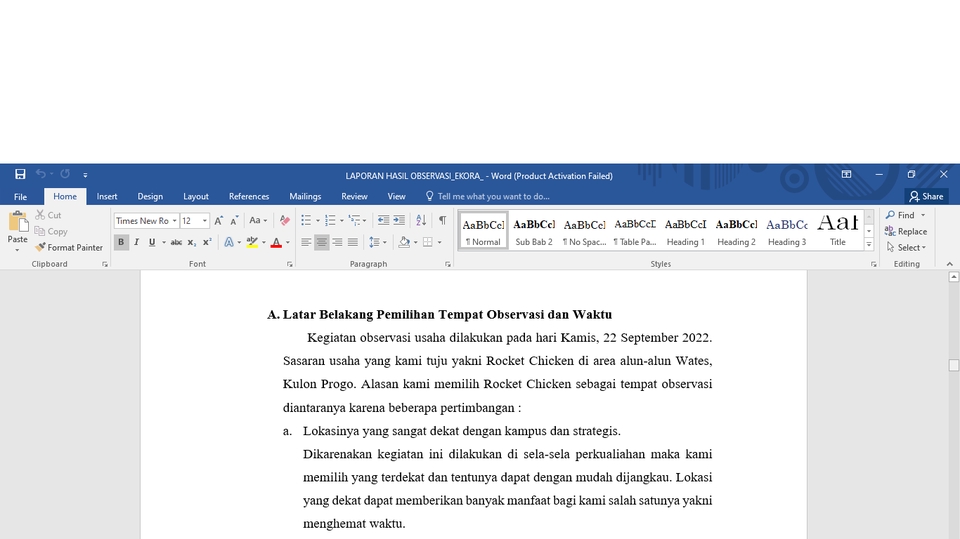Activate the Format Painter
The image size is (960, 539).
(69, 247)
